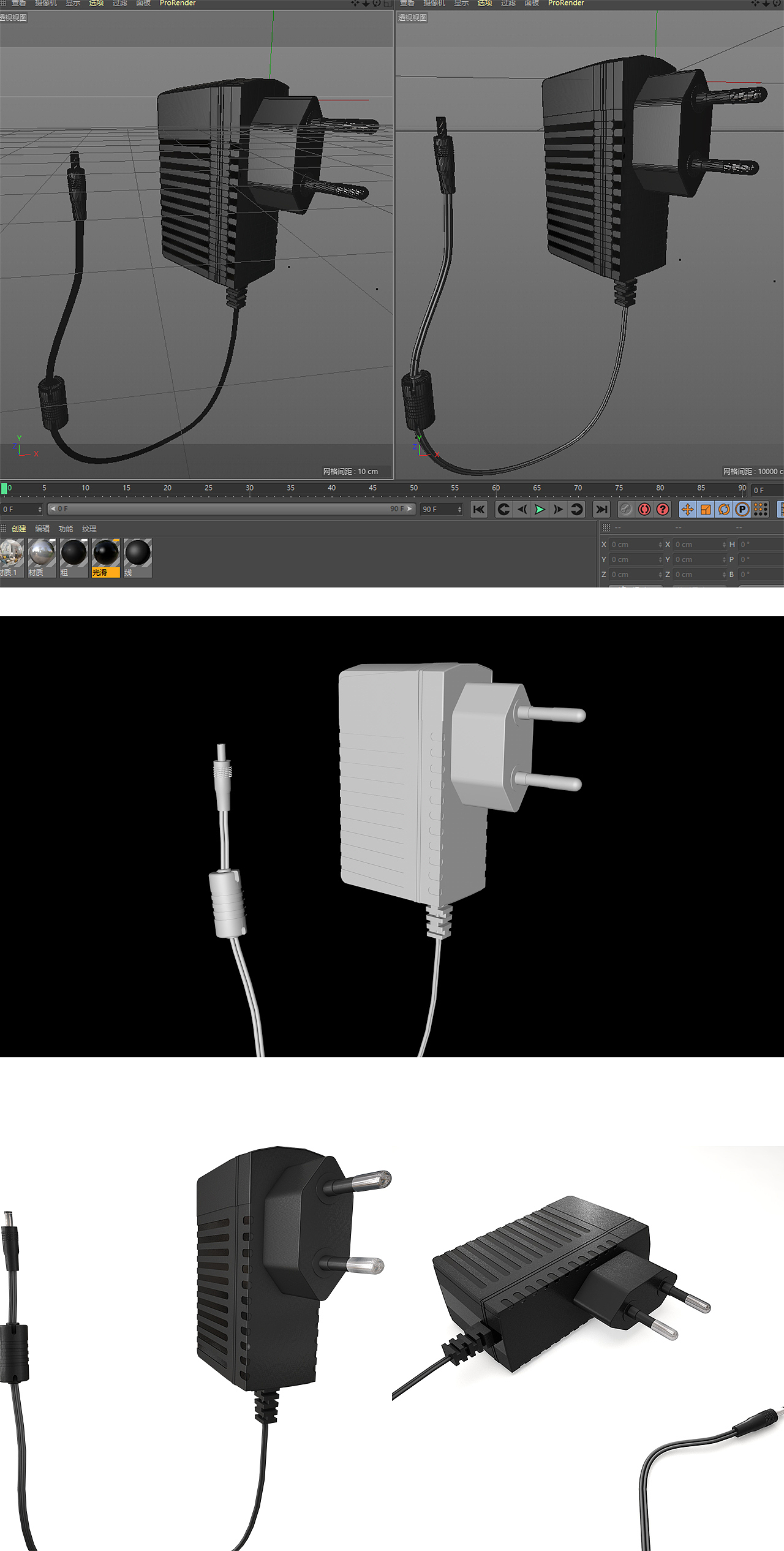This screenshot has height=1551, width=784.
Task: Click the start frame field stepper arrows
Action: (x=40, y=509)
